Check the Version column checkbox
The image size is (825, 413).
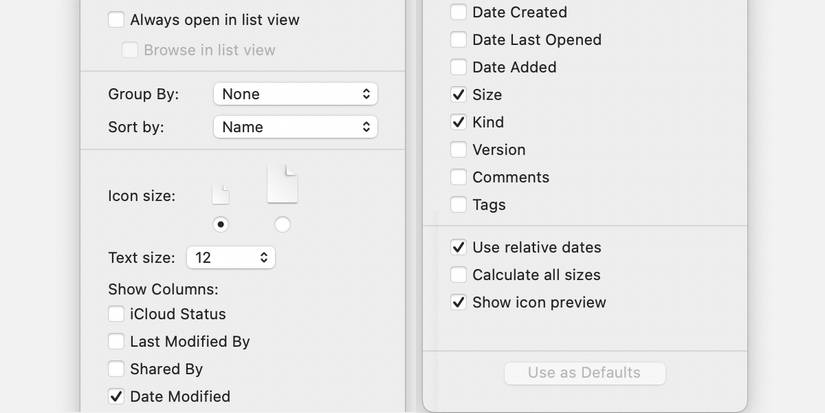(458, 149)
